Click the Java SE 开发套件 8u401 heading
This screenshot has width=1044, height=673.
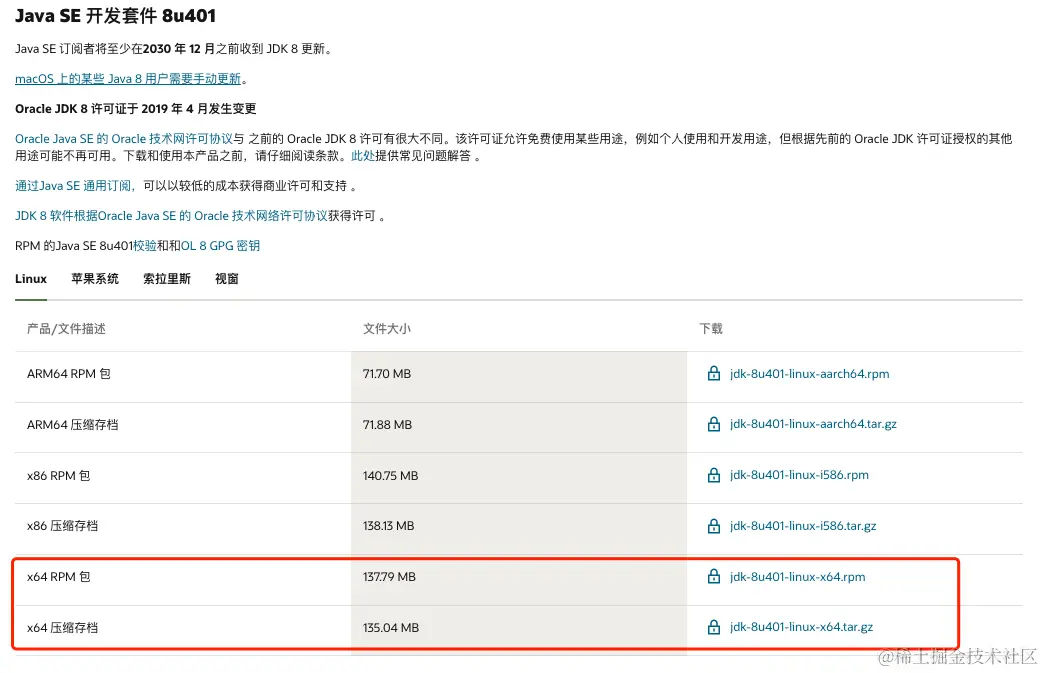click(115, 16)
